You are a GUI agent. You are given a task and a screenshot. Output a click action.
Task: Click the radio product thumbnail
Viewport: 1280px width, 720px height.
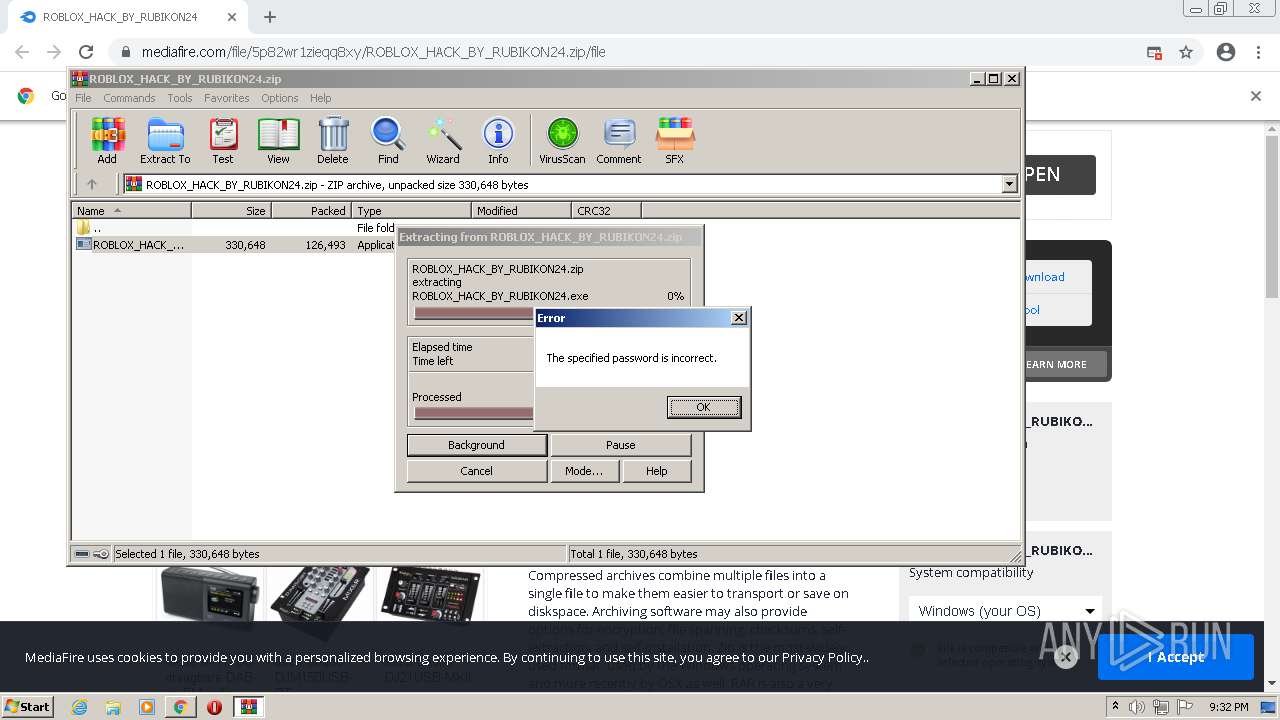(209, 599)
